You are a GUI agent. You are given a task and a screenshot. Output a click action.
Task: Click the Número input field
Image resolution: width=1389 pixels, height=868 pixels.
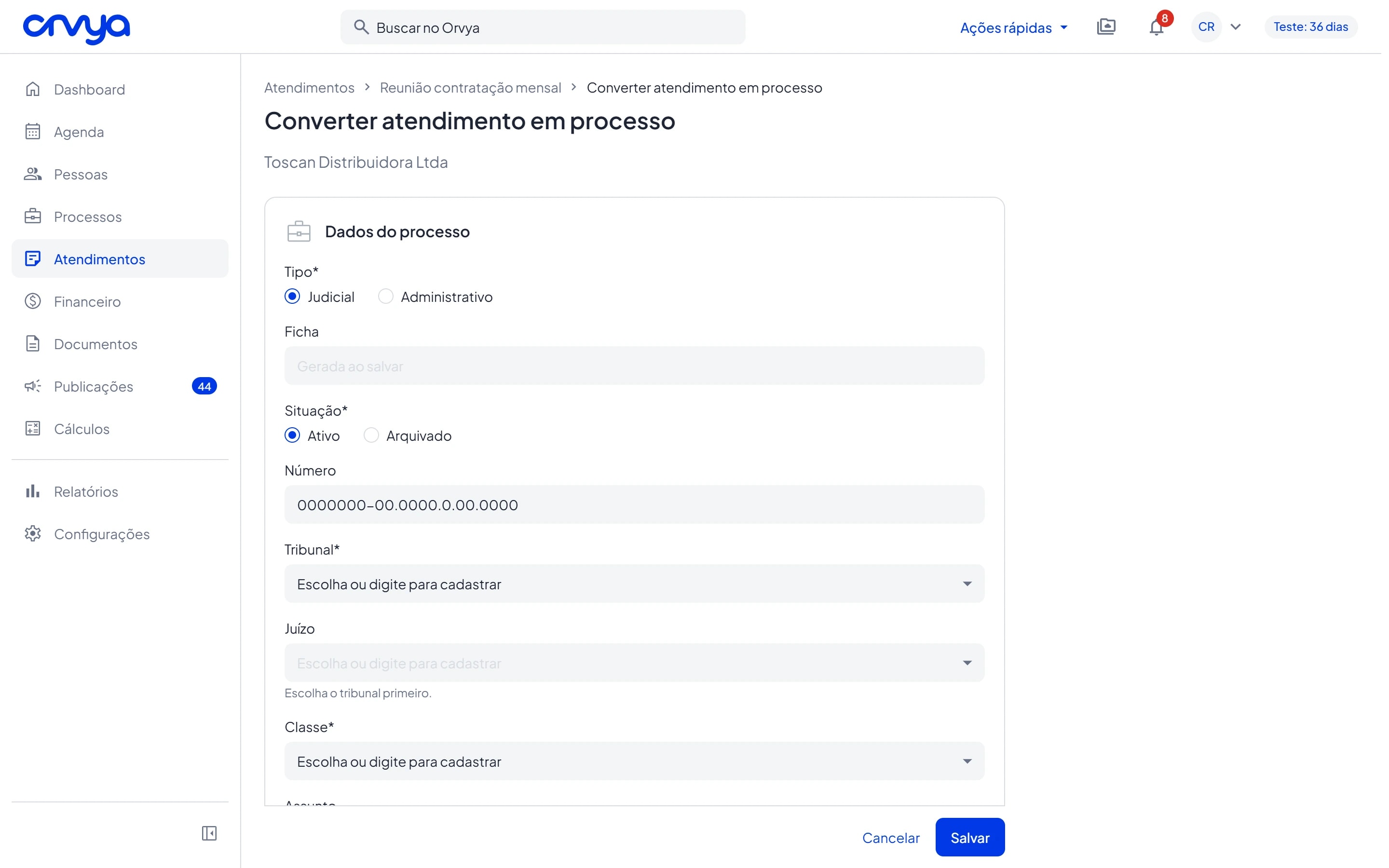(634, 504)
